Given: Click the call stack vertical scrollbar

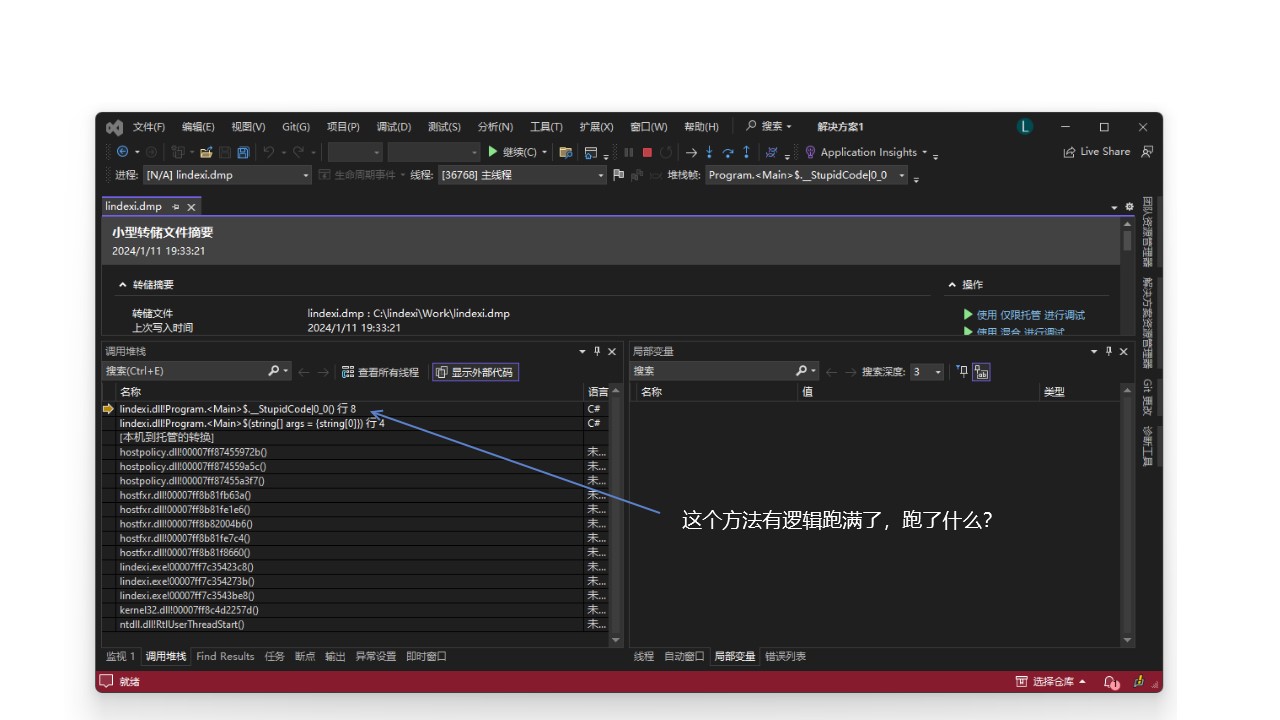Looking at the screenshot, I should (616, 500).
